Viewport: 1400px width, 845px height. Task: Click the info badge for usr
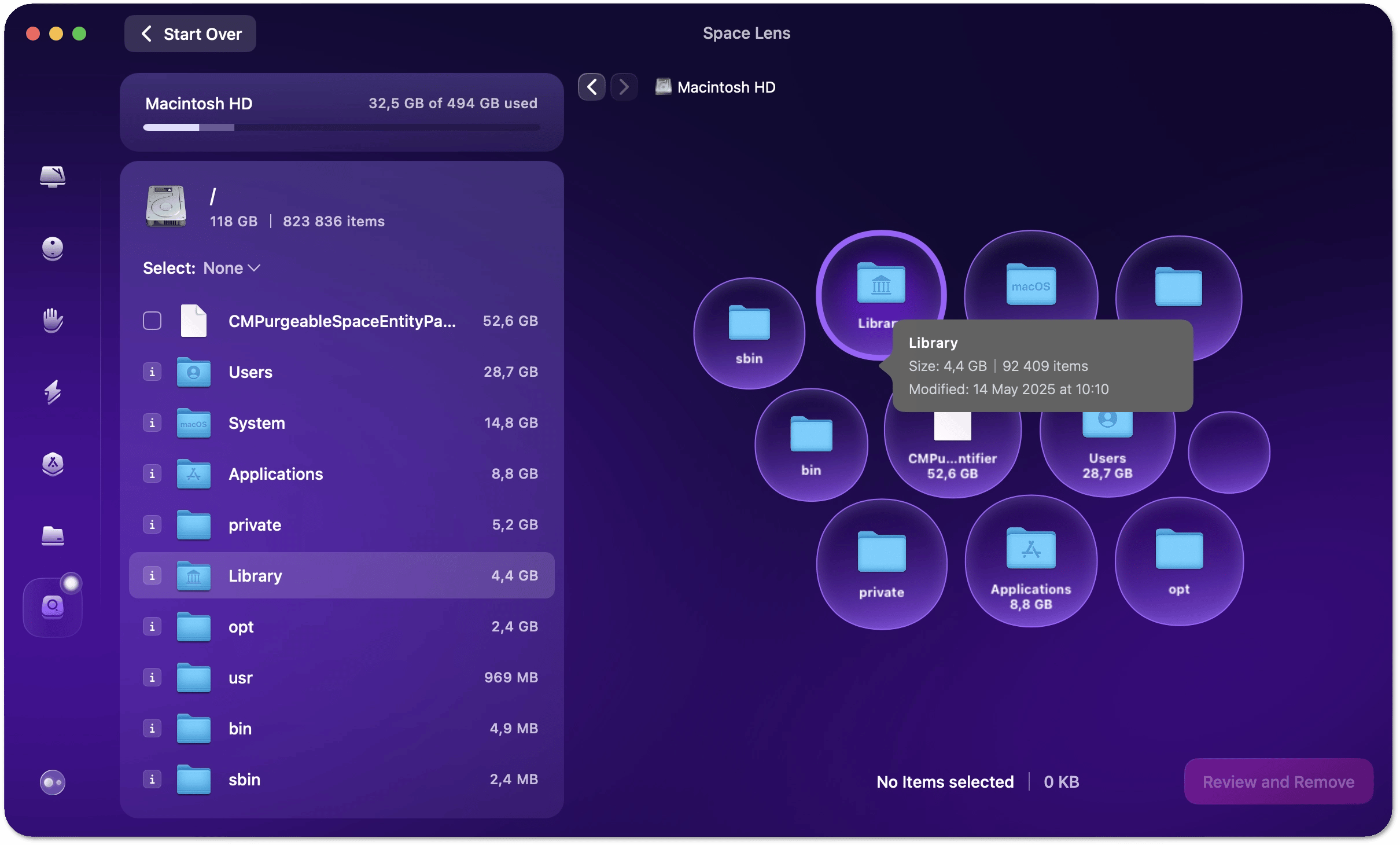click(152, 677)
